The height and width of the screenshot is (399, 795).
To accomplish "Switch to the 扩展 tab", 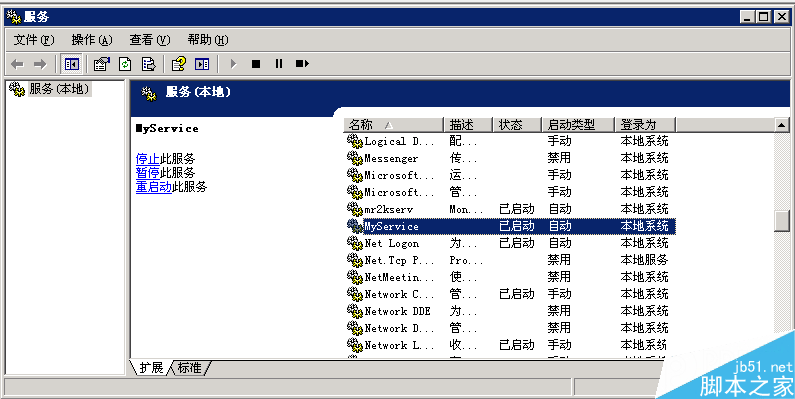I will tap(151, 368).
